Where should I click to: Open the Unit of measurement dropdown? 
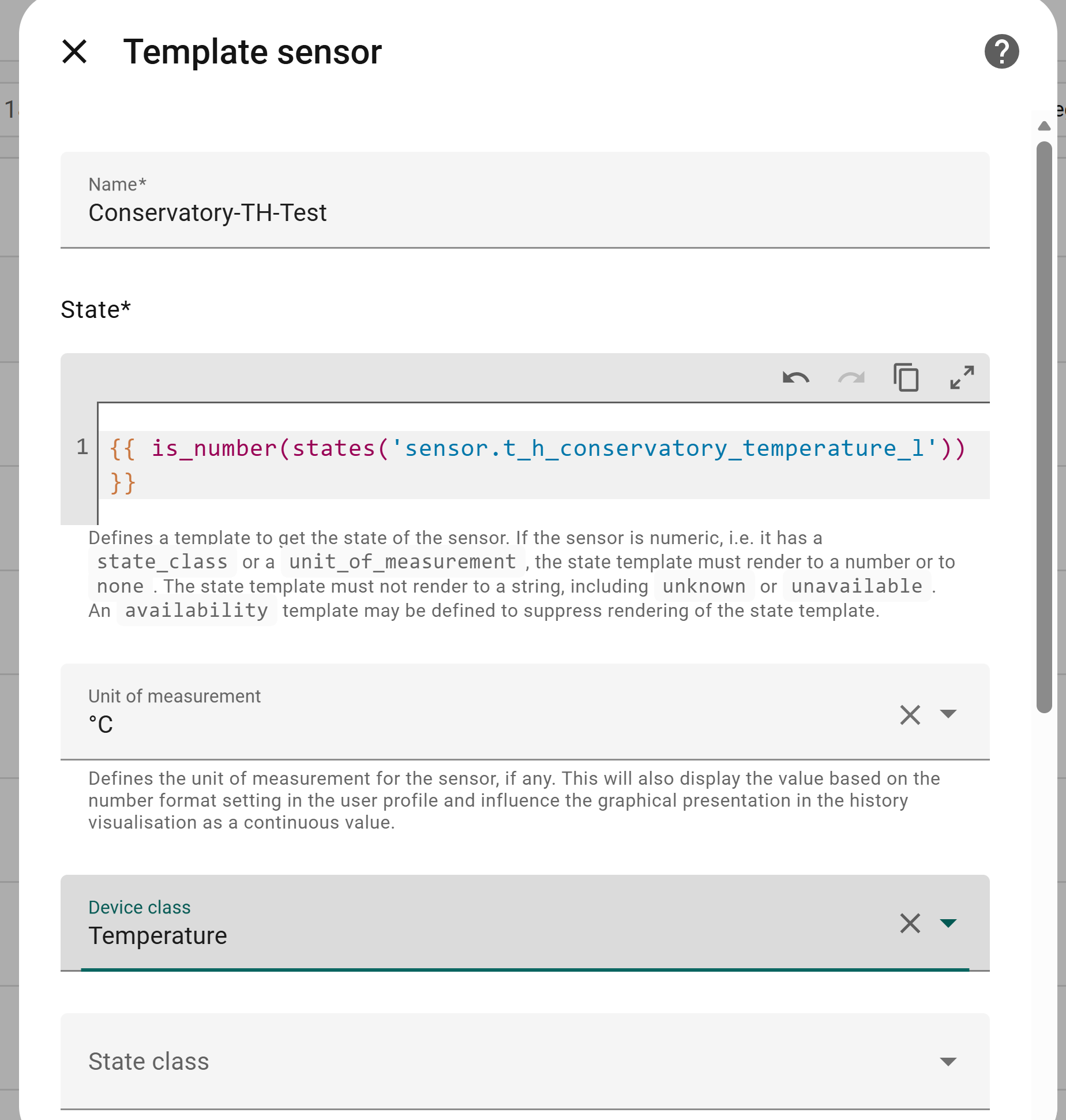pyautogui.click(x=948, y=714)
